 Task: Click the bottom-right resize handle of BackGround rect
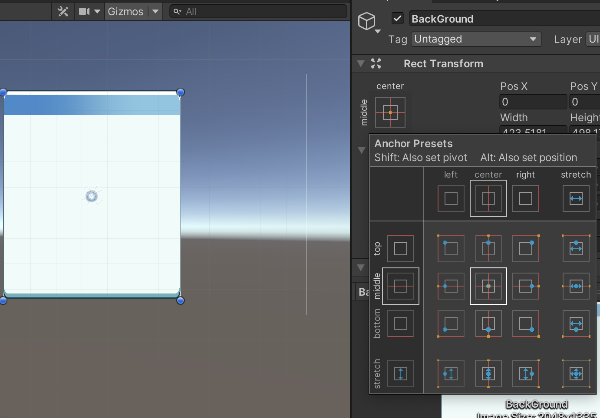tap(180, 300)
